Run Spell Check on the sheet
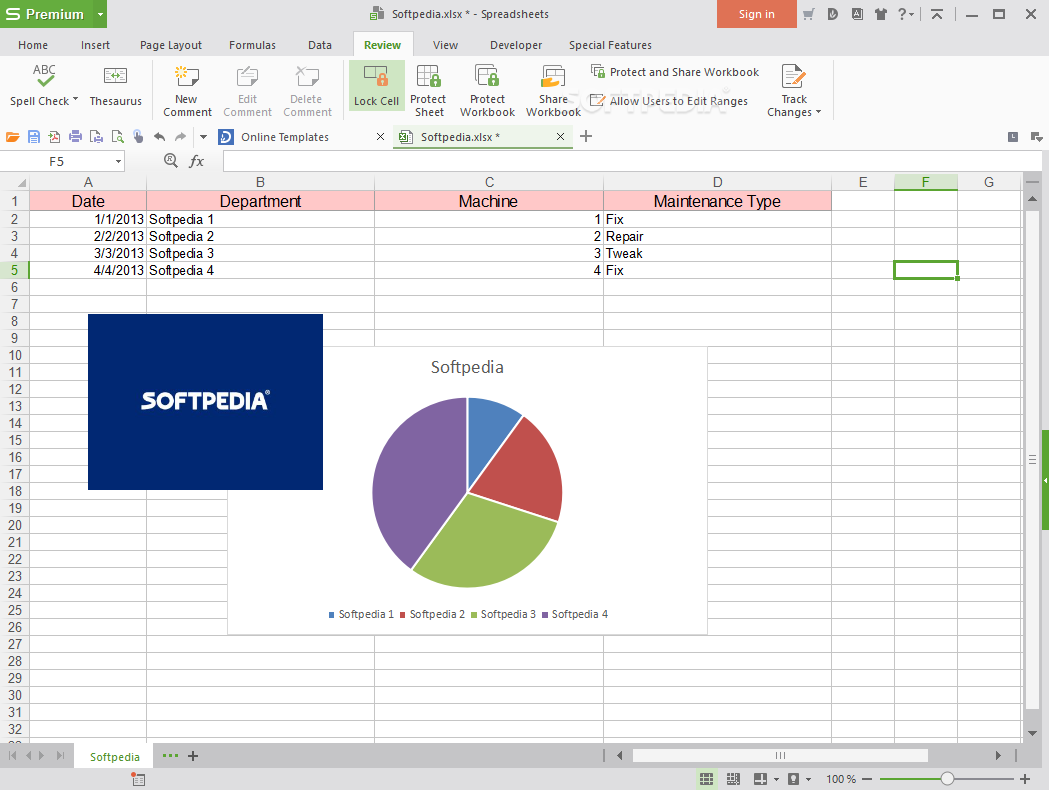The width and height of the screenshot is (1049, 790). [43, 86]
